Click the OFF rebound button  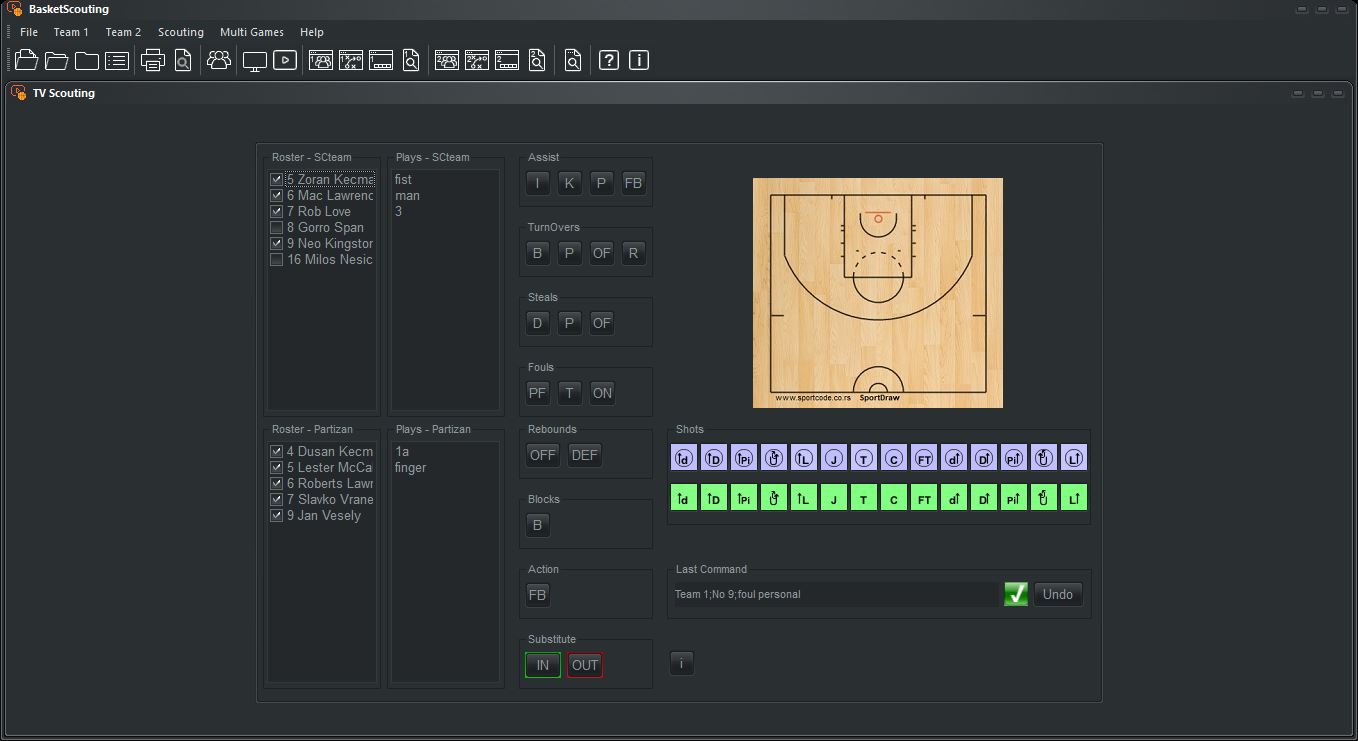(x=543, y=455)
